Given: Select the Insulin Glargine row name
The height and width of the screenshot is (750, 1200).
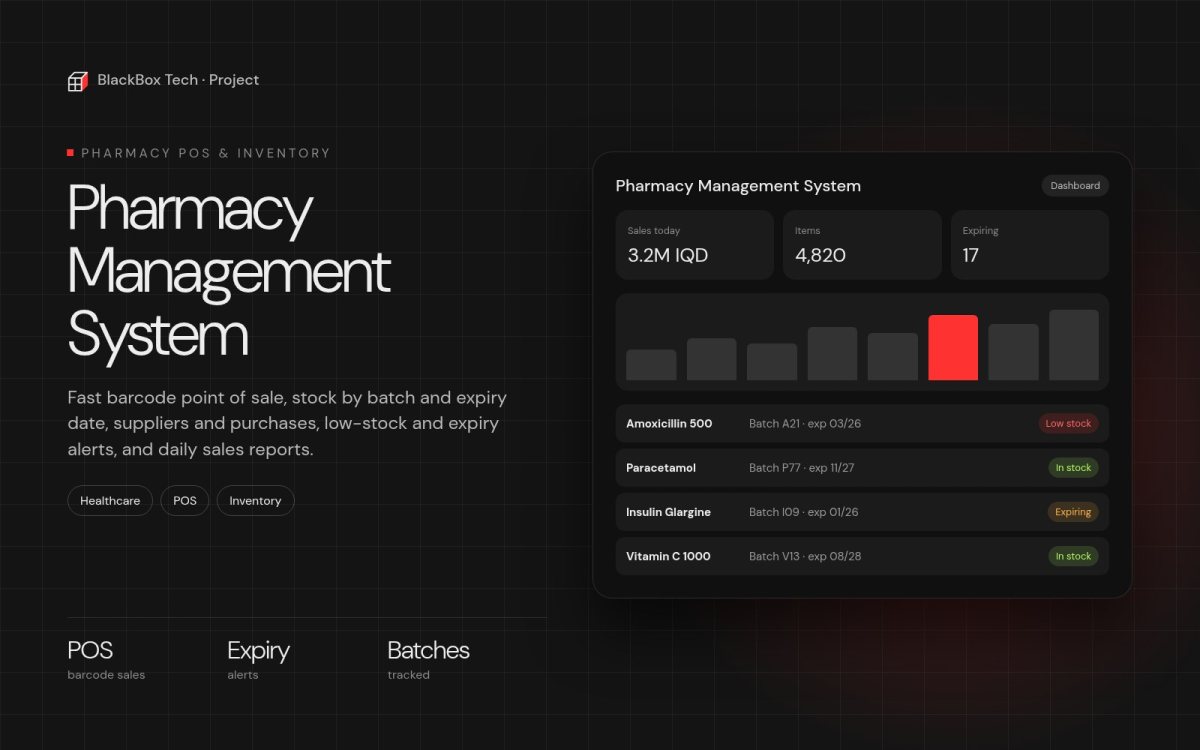Looking at the screenshot, I should [x=668, y=512].
